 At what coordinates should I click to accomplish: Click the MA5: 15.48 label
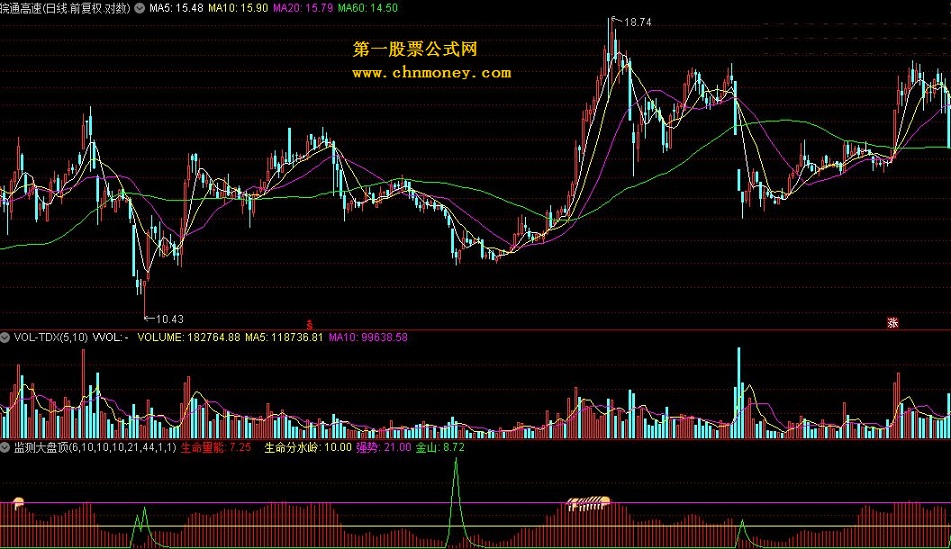176,8
